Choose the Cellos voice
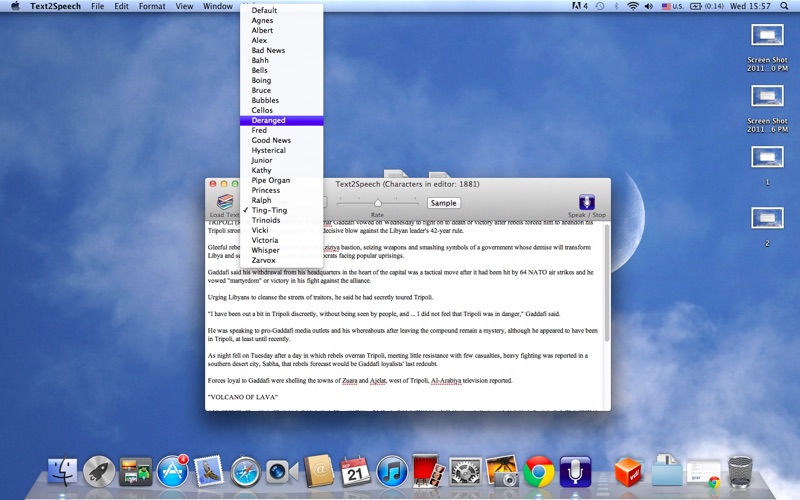 tap(282, 110)
